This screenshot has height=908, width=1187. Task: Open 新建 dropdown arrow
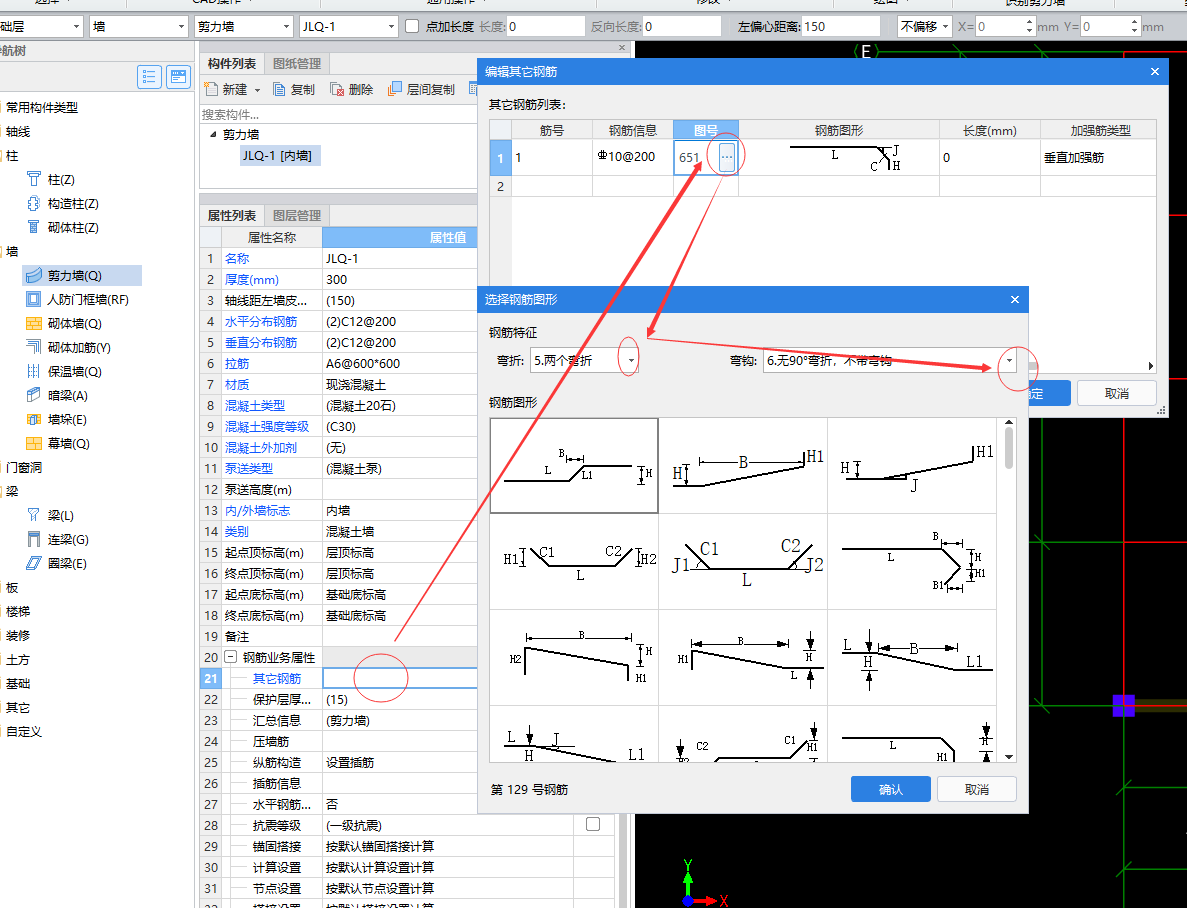click(x=257, y=90)
